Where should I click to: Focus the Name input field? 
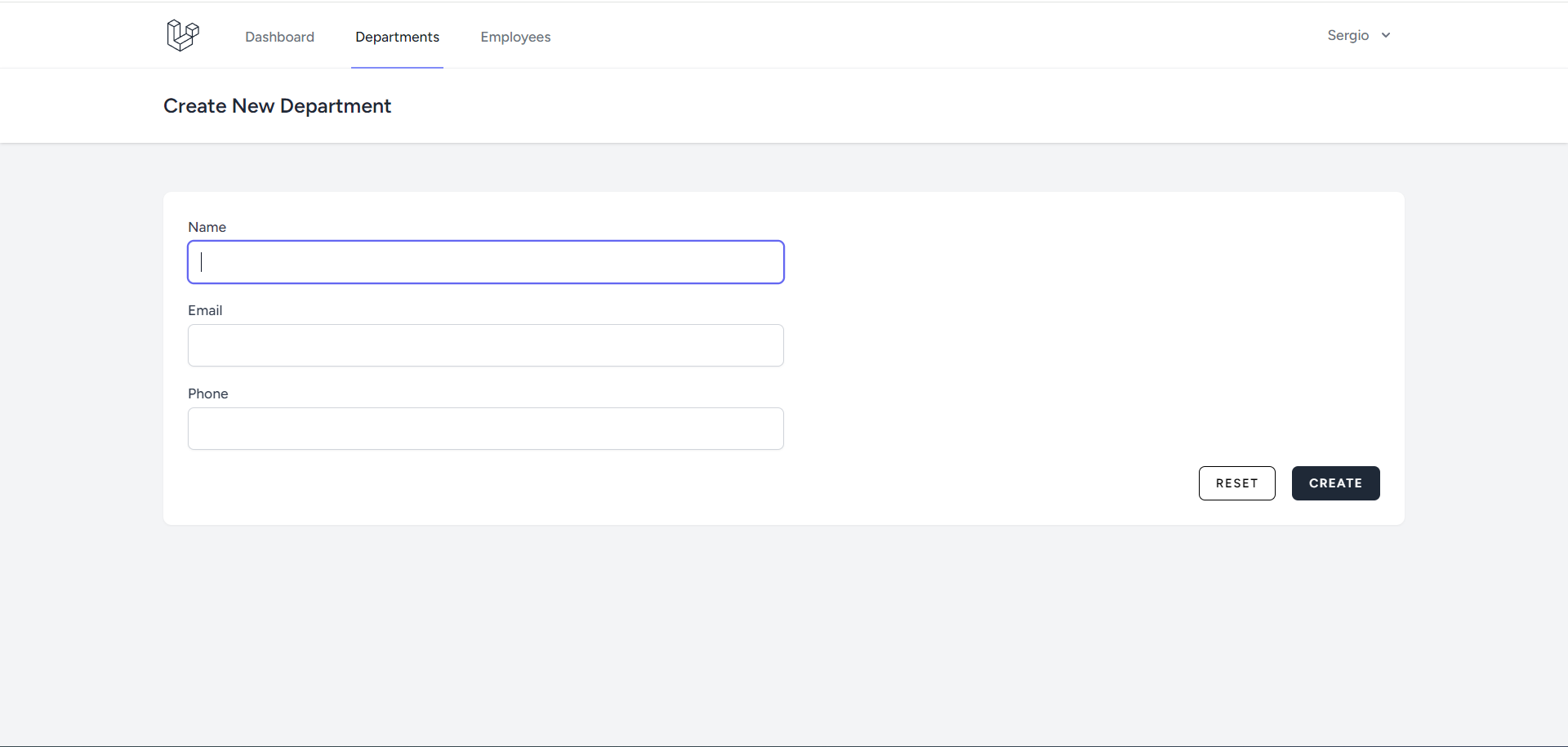point(486,262)
